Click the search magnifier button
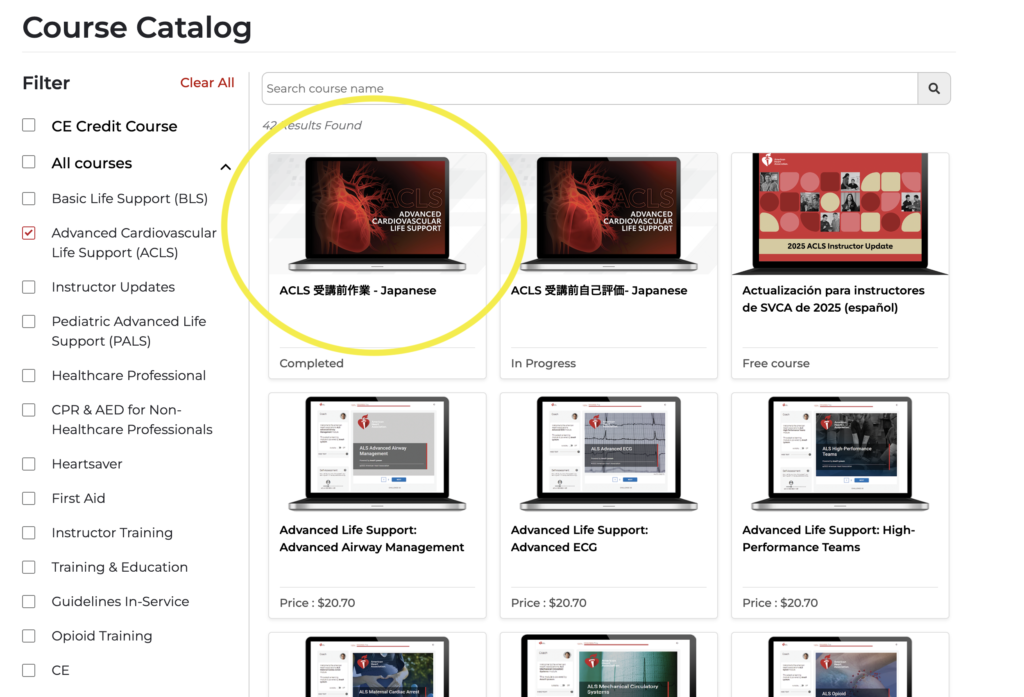This screenshot has height=697, width=1024. click(934, 89)
